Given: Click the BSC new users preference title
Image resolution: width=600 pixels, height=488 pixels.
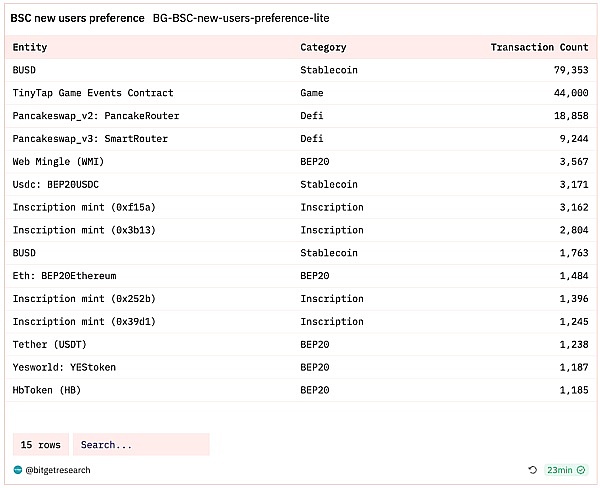Looking at the screenshot, I should point(77,18).
